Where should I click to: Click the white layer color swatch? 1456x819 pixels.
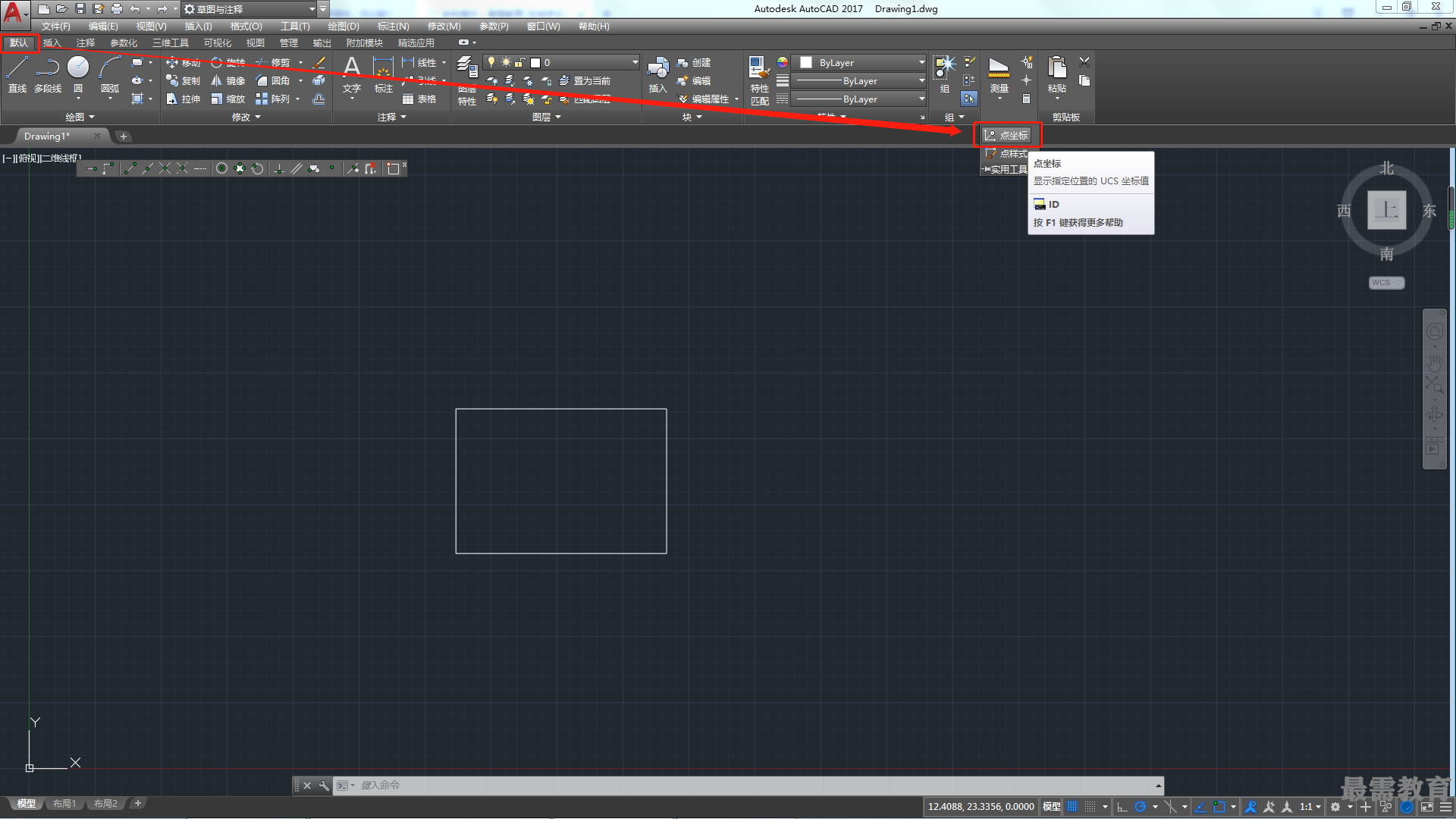click(535, 63)
